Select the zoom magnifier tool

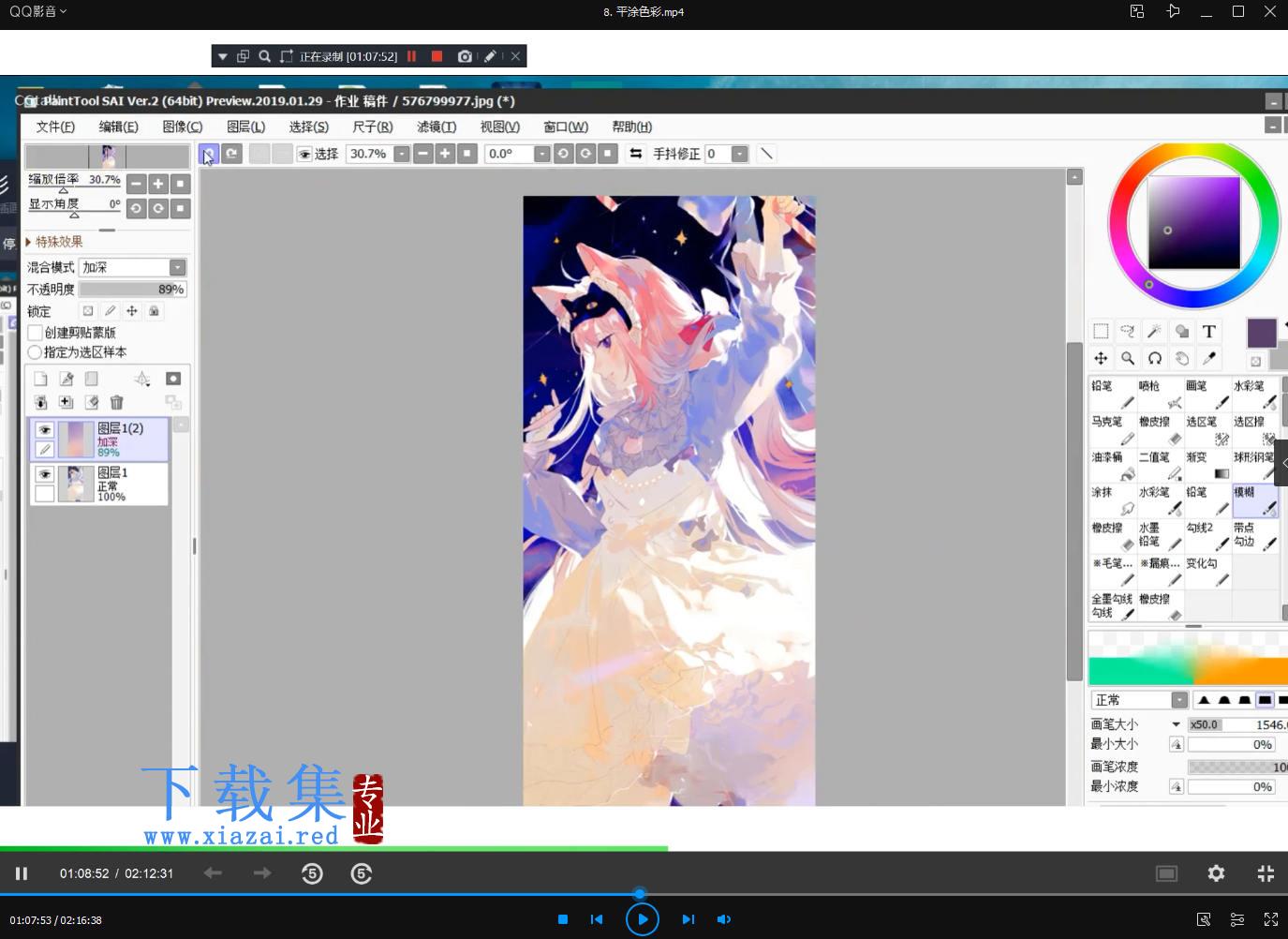1128,358
